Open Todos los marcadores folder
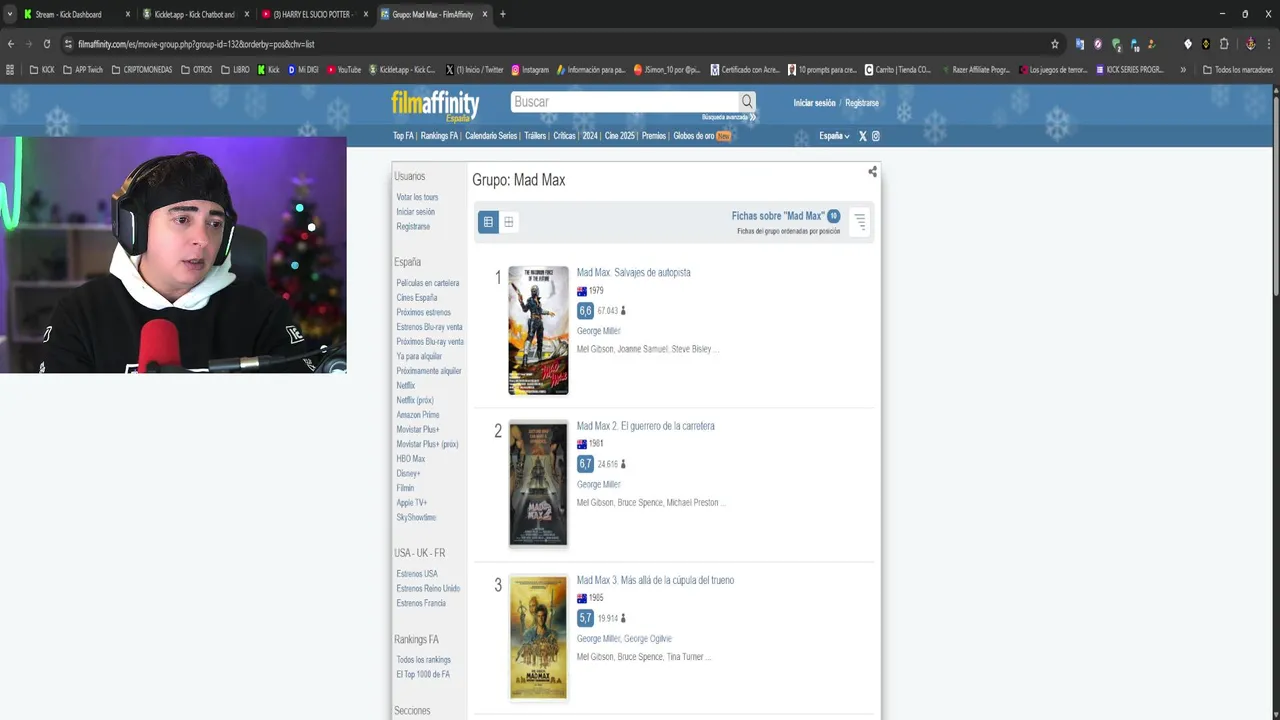Screen dimensions: 1280x720 (1238, 70)
